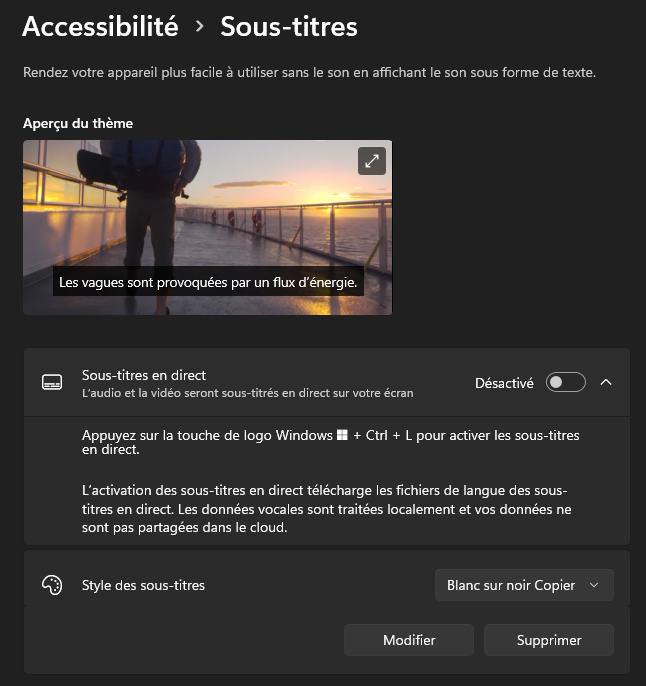
Task: Click the sample subtitle text in the preview
Action: (x=208, y=283)
